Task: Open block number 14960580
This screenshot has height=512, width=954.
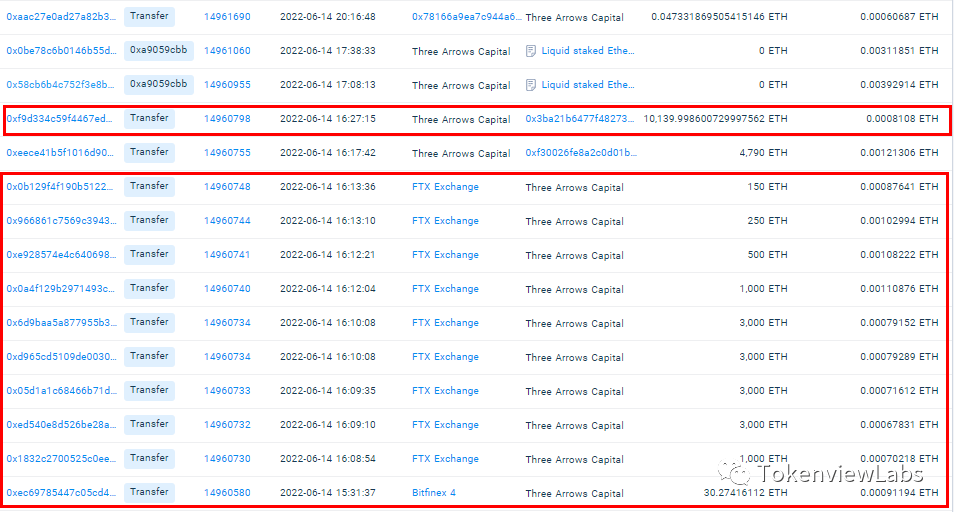Action: [x=227, y=494]
